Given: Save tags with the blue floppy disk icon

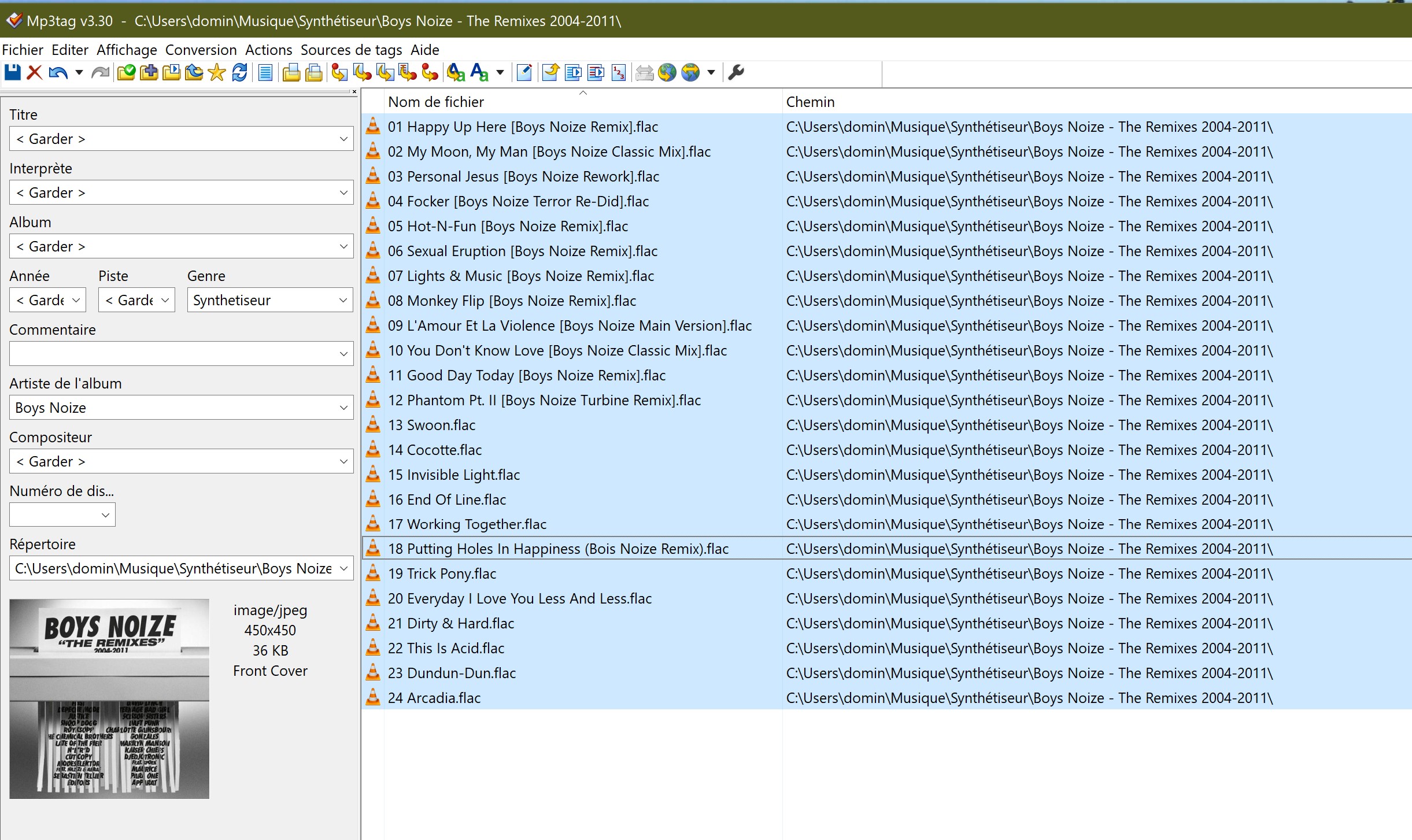Looking at the screenshot, I should [12, 72].
